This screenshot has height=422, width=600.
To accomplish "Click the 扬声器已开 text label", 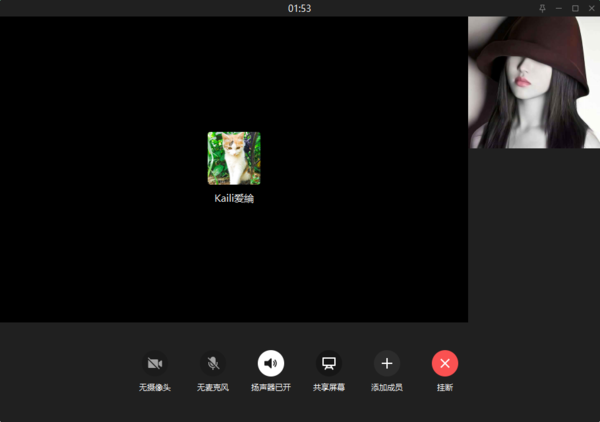I will pyautogui.click(x=271, y=387).
